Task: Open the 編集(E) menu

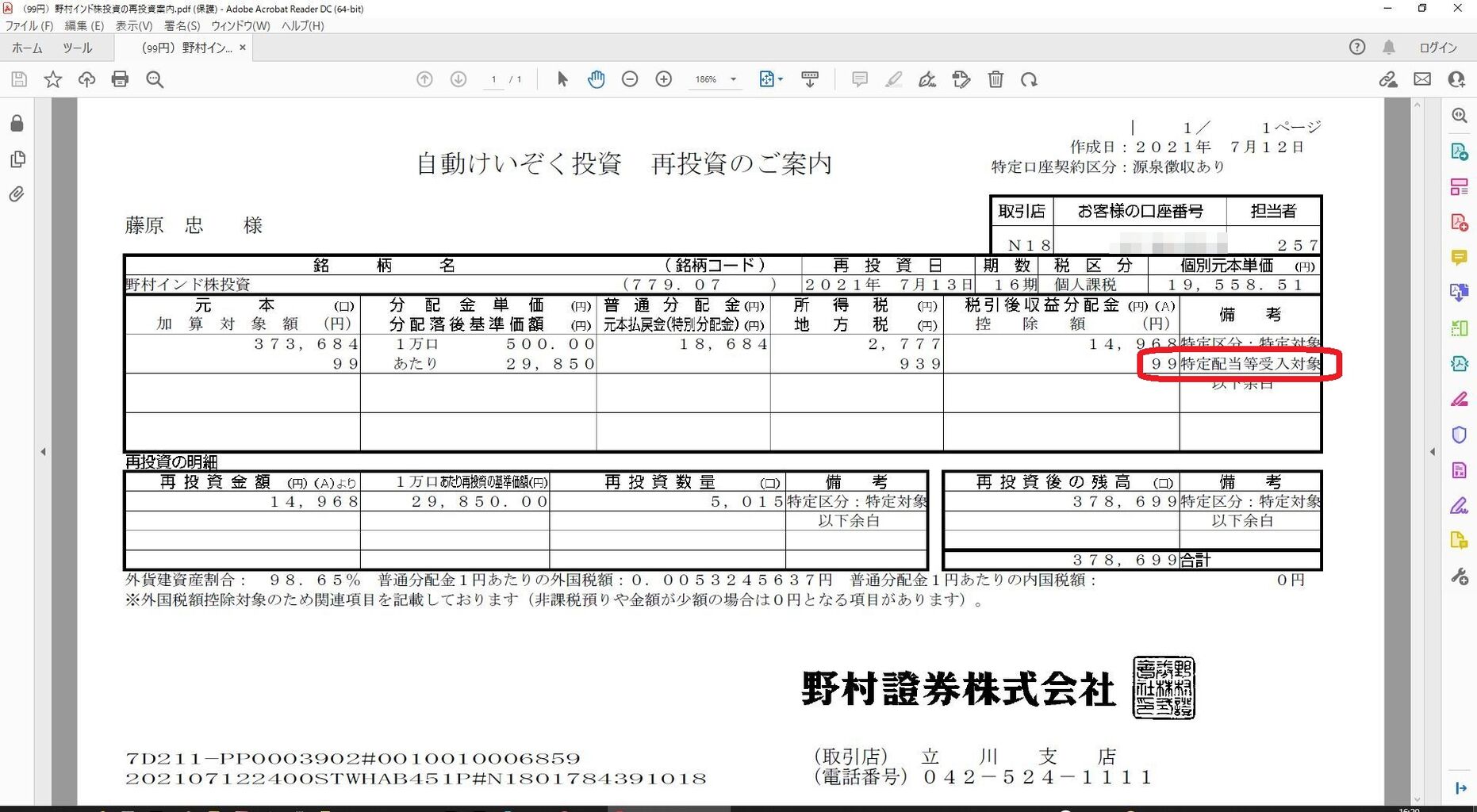Action: coord(84,25)
